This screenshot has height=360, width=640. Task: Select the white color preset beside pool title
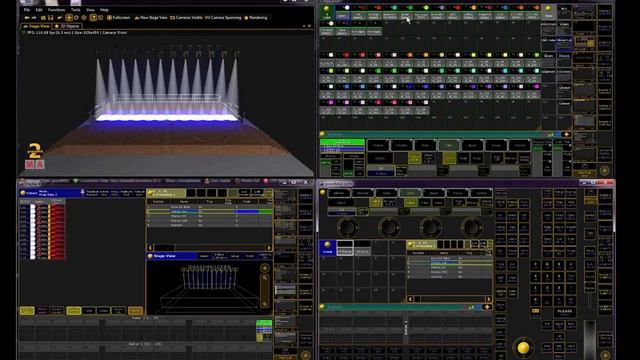pyautogui.click(x=342, y=12)
